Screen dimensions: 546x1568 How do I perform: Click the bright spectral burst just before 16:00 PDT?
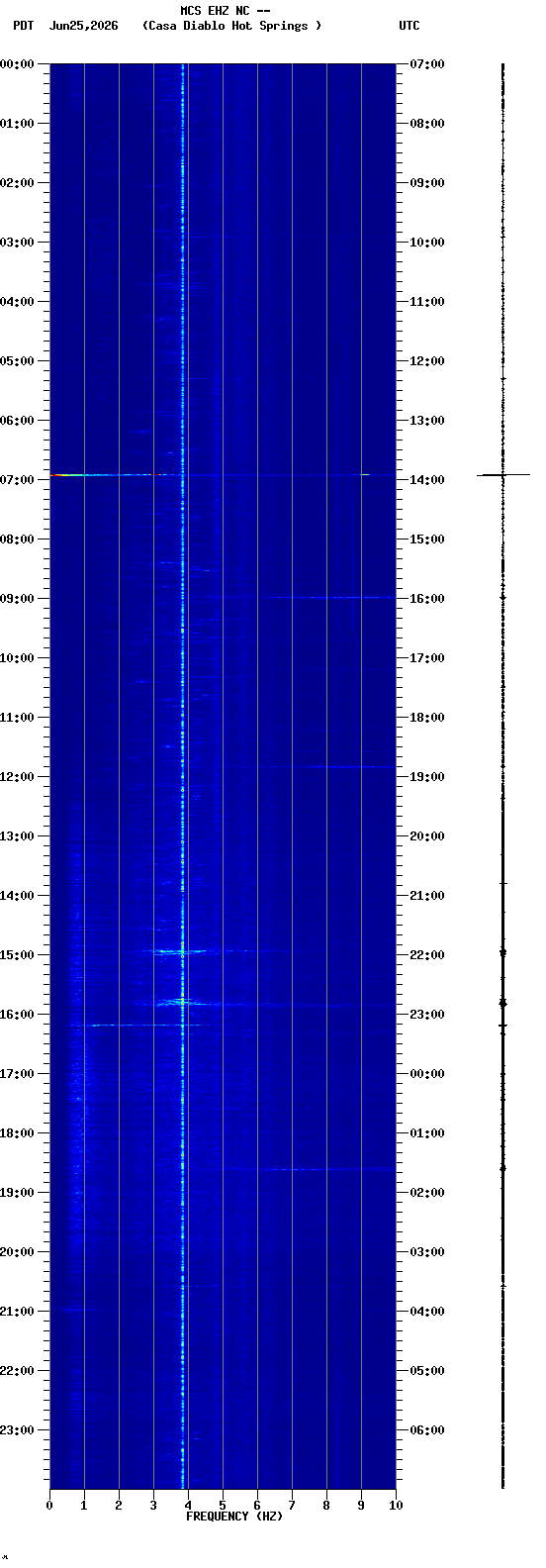[x=182, y=1003]
